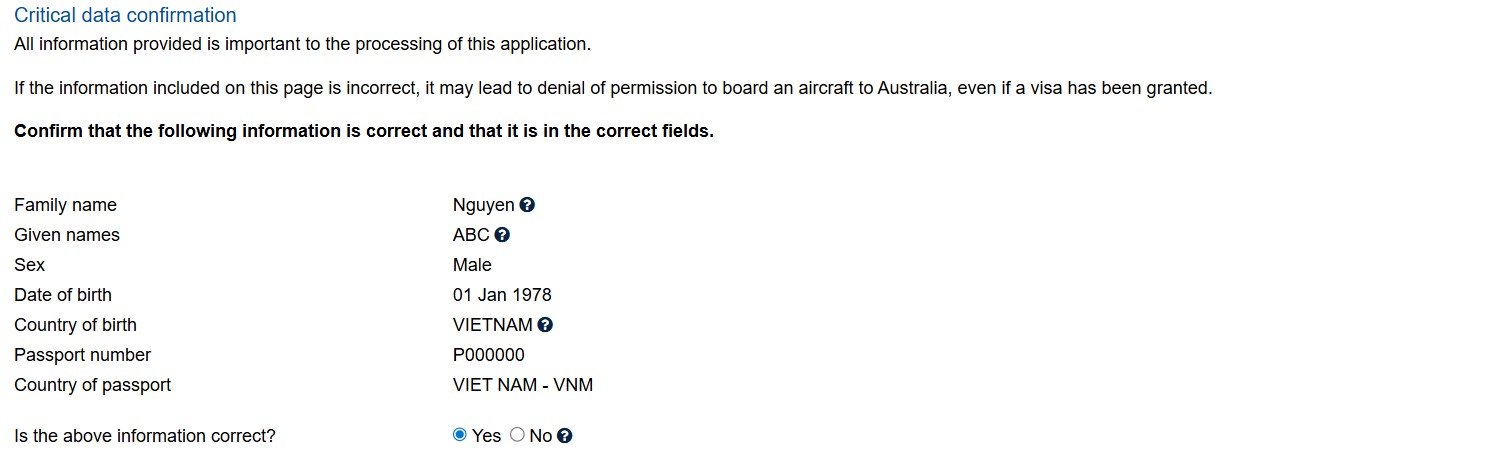Click the Critical data confirmation heading
Image resolution: width=1487 pixels, height=452 pixels.
125,15
